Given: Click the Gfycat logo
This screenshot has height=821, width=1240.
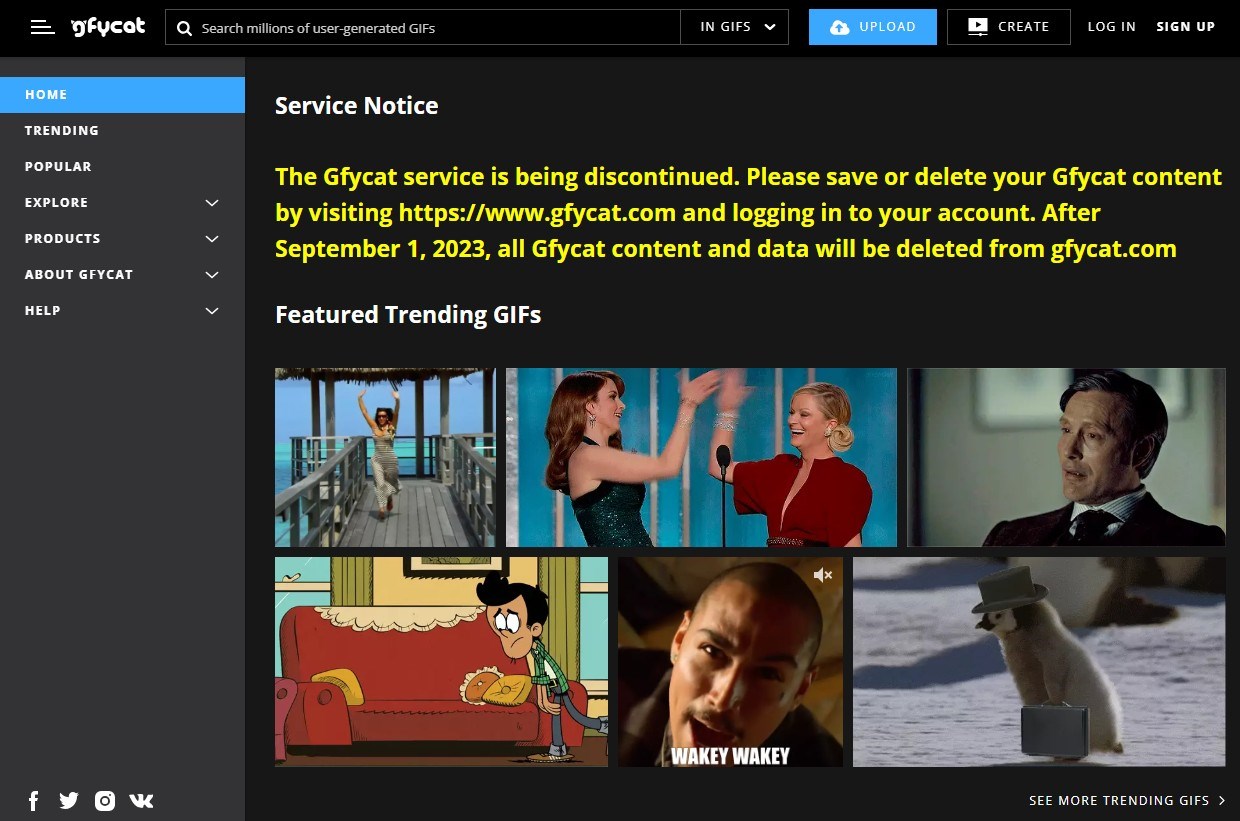Looking at the screenshot, I should point(108,27).
